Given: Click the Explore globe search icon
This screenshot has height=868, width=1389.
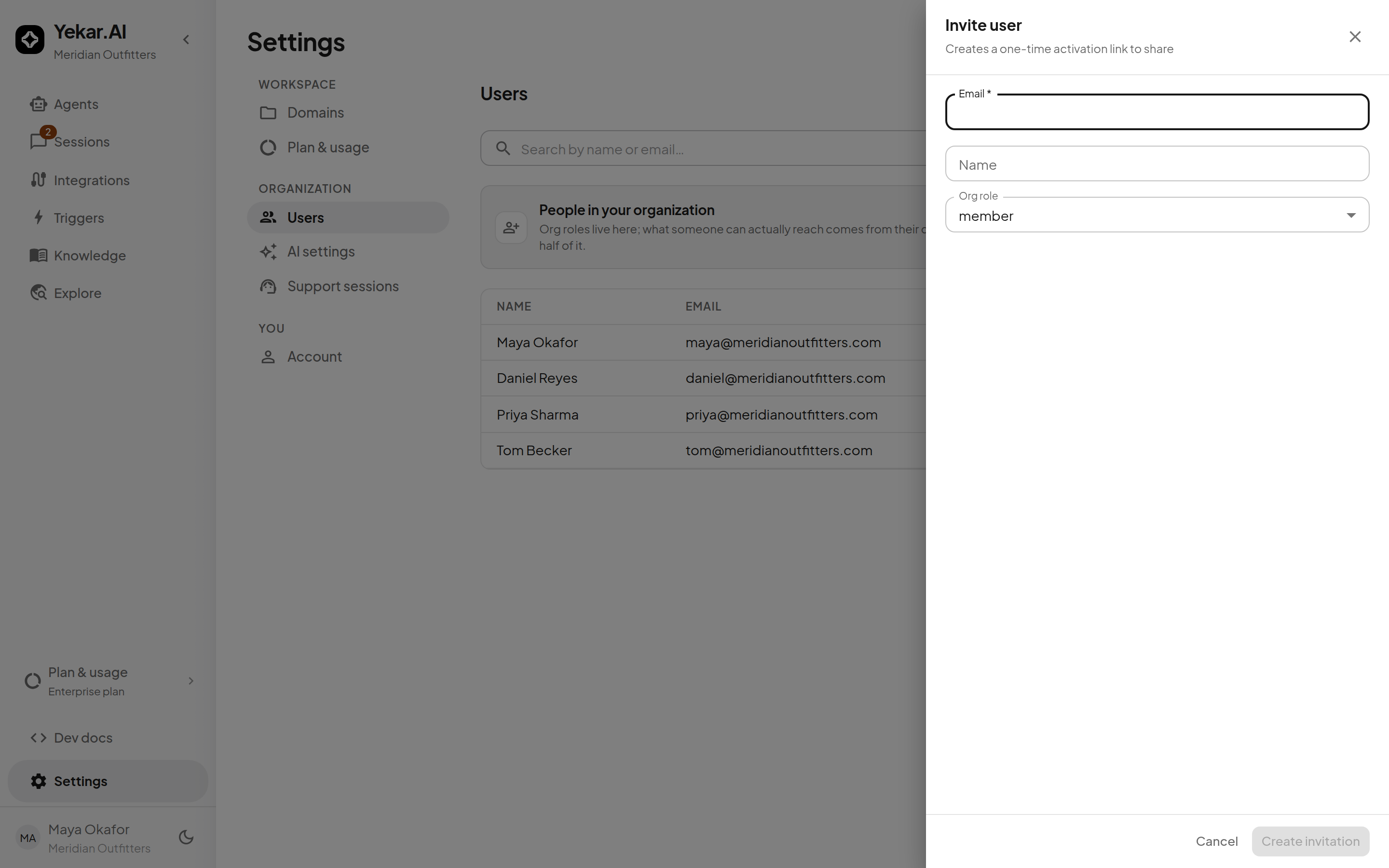Looking at the screenshot, I should coord(39,293).
